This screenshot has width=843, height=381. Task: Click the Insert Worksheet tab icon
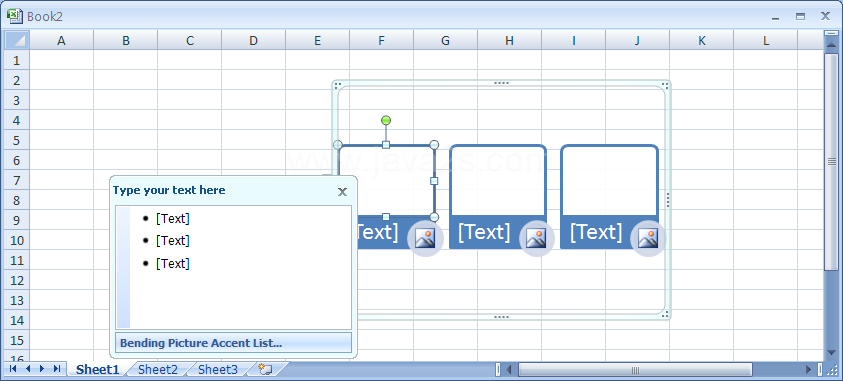(266, 369)
